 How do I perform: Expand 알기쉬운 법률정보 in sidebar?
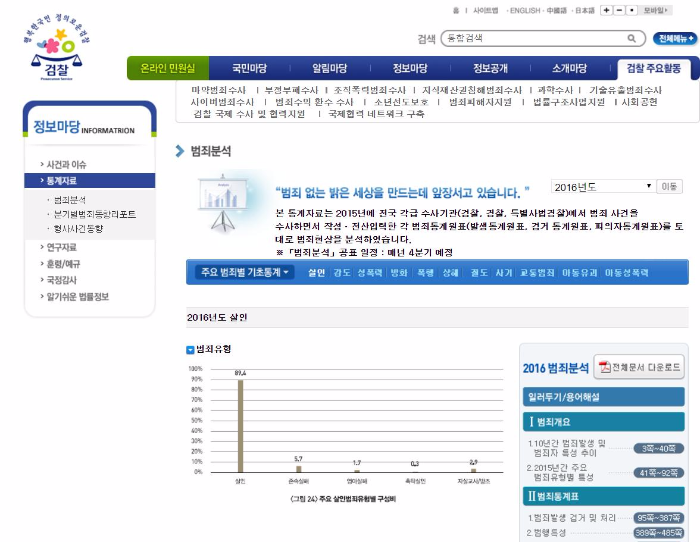(78, 297)
